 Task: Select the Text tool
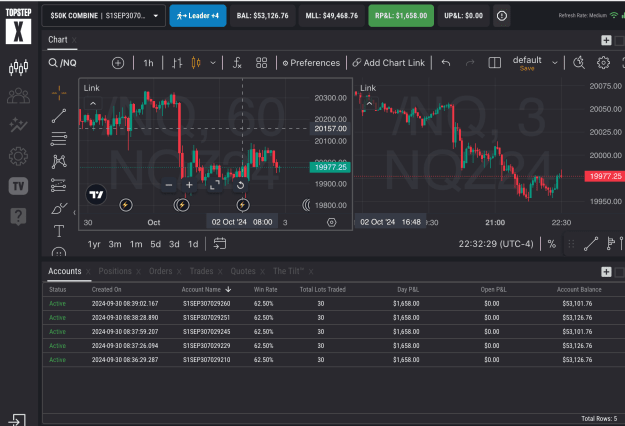tap(59, 231)
